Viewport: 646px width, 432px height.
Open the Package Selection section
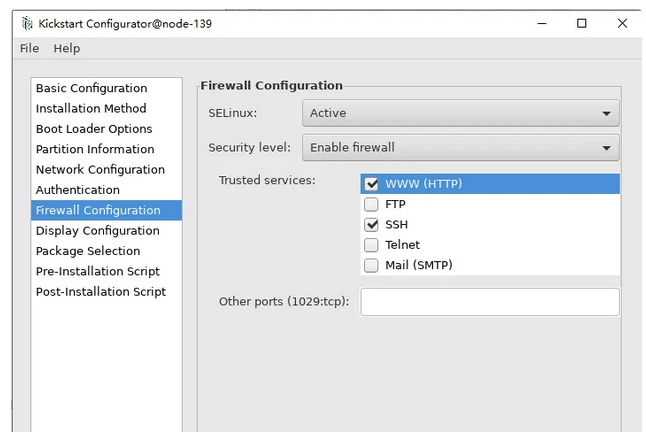[x=88, y=251]
